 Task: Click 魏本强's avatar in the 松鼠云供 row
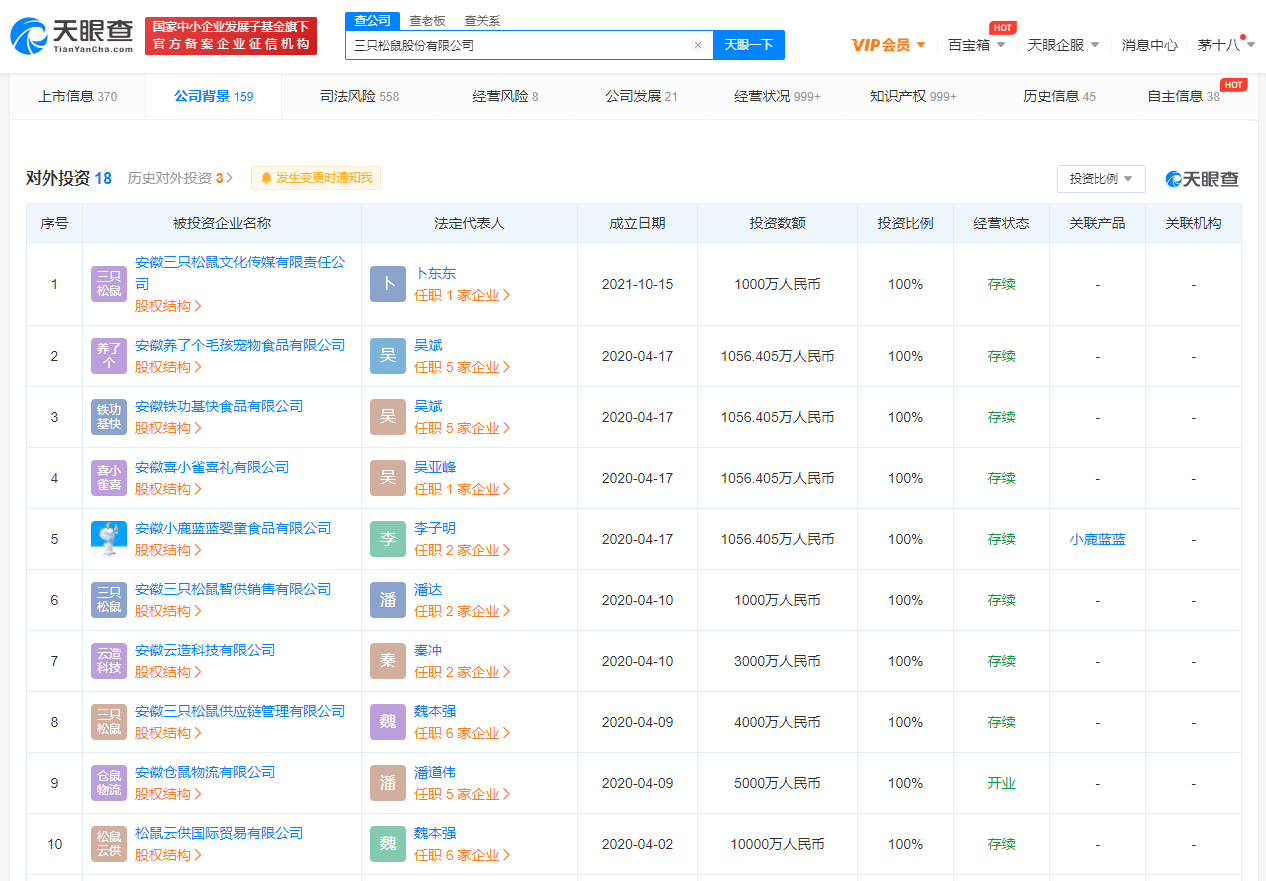click(388, 844)
